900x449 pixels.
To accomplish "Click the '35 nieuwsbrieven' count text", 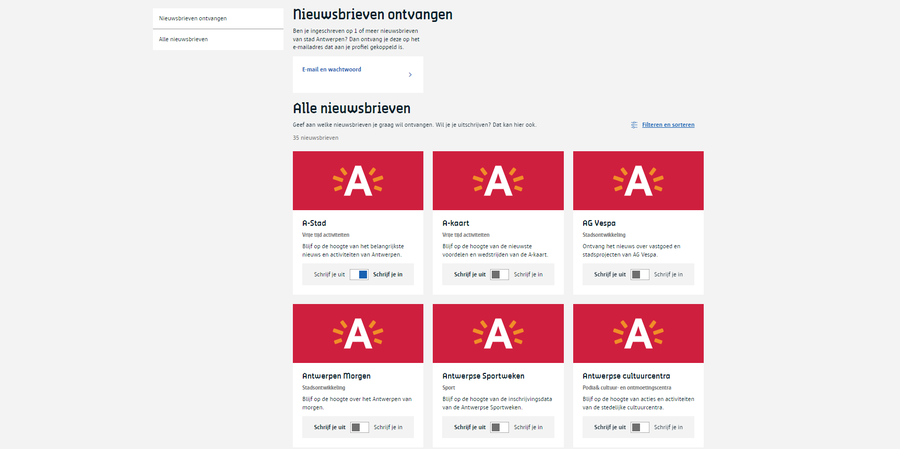I will pyautogui.click(x=316, y=138).
